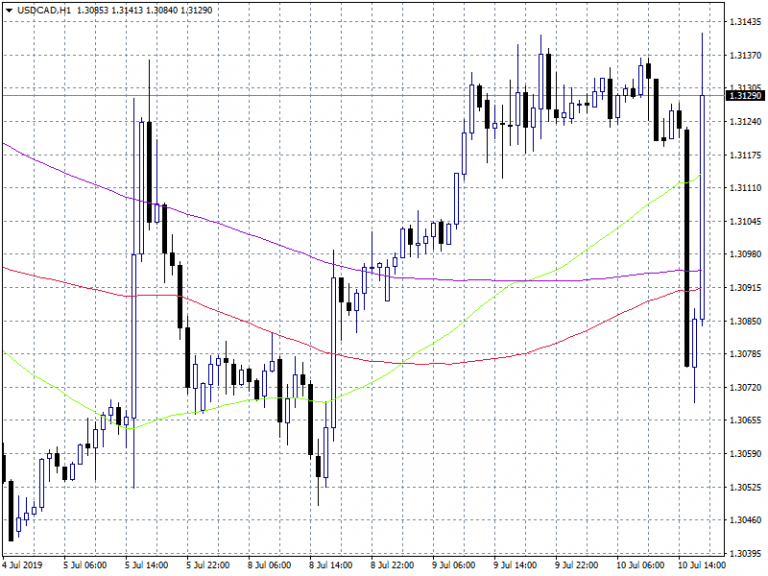Select the highlighted current price tag 1.31290

click(x=745, y=96)
